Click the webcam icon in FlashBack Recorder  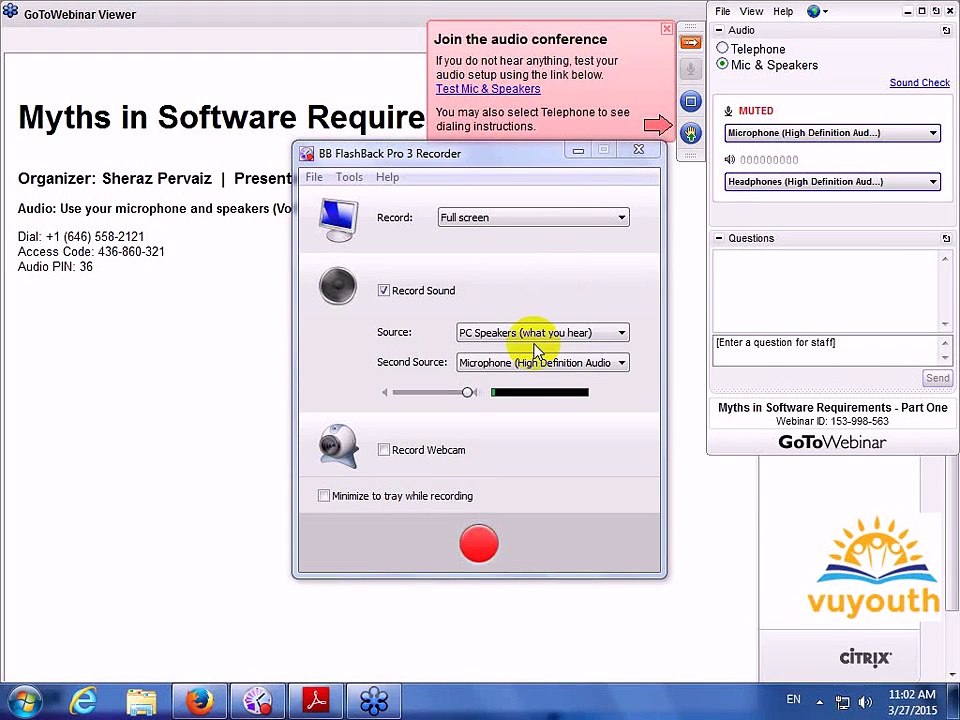pyautogui.click(x=338, y=446)
